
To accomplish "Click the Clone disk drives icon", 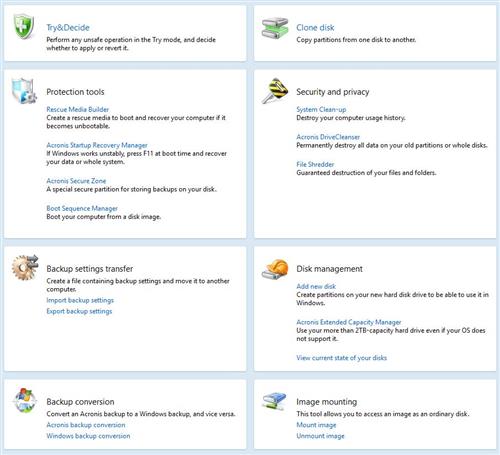I will click(275, 28).
